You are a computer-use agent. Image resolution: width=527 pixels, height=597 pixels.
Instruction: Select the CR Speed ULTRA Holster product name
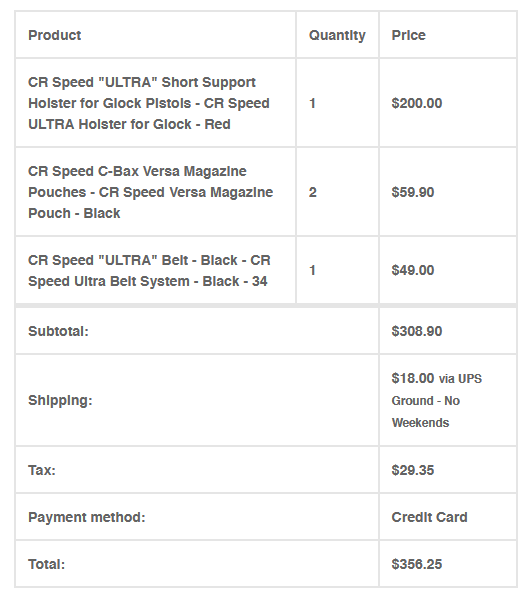(x=149, y=103)
